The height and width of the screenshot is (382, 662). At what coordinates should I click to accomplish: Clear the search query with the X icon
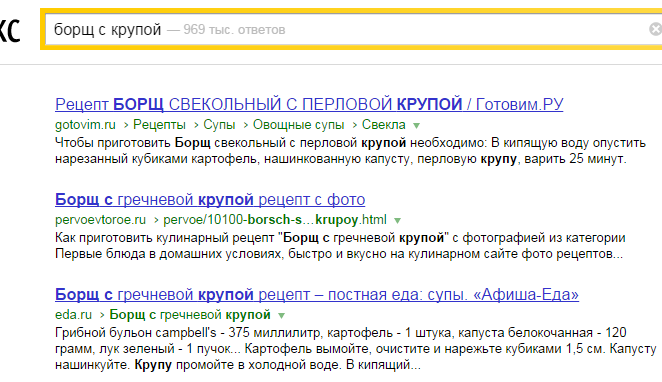coord(656,29)
